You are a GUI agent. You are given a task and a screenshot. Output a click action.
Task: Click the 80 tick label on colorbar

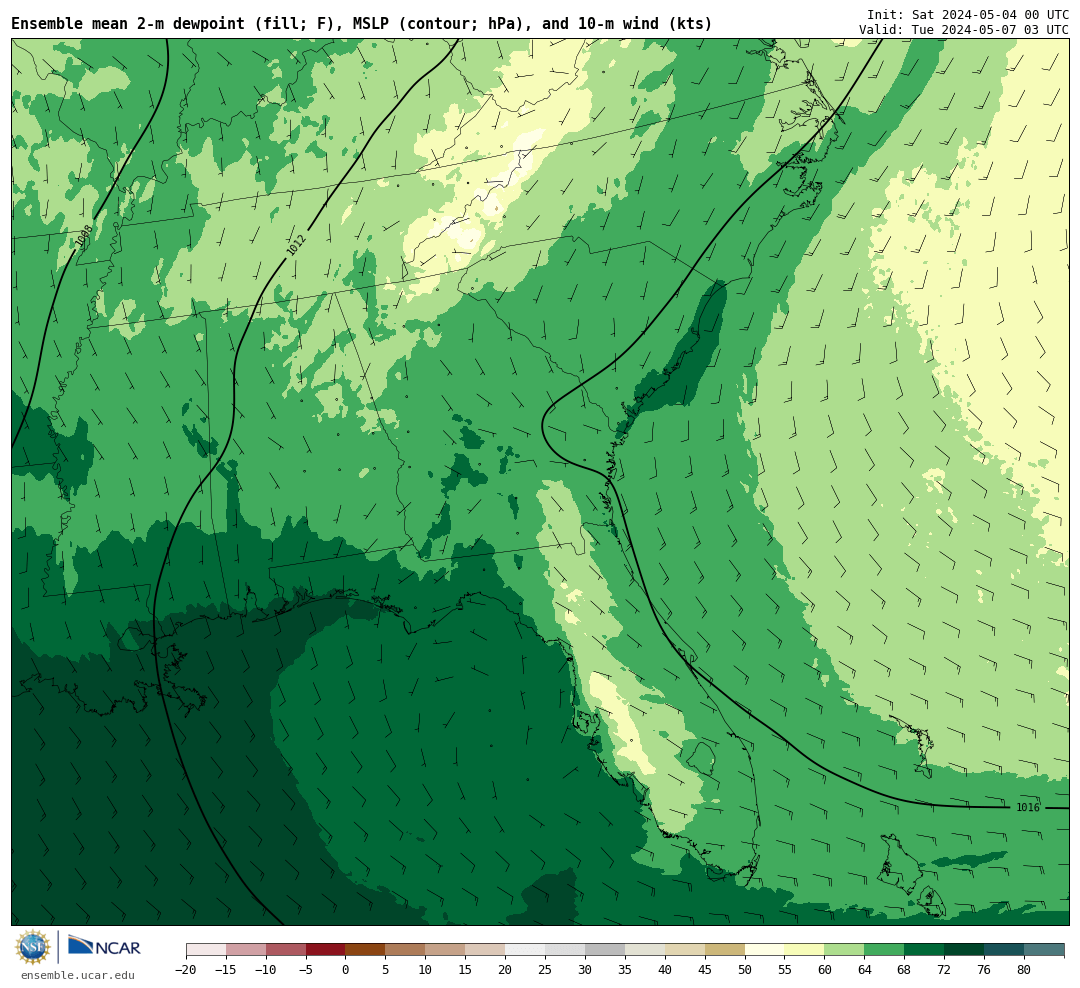[x=1025, y=969]
